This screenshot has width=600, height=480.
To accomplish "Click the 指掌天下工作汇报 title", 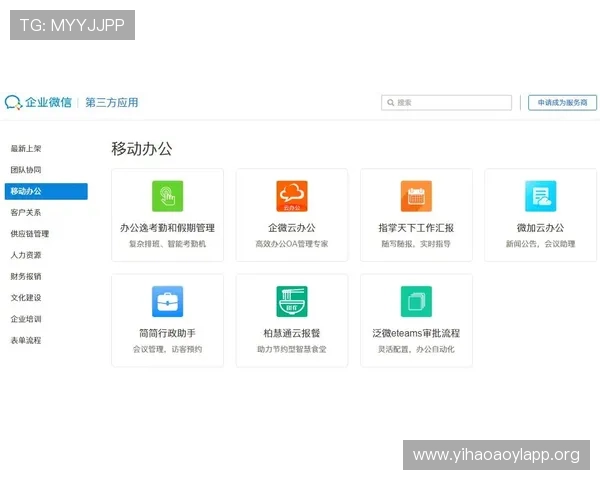I will tap(416, 228).
